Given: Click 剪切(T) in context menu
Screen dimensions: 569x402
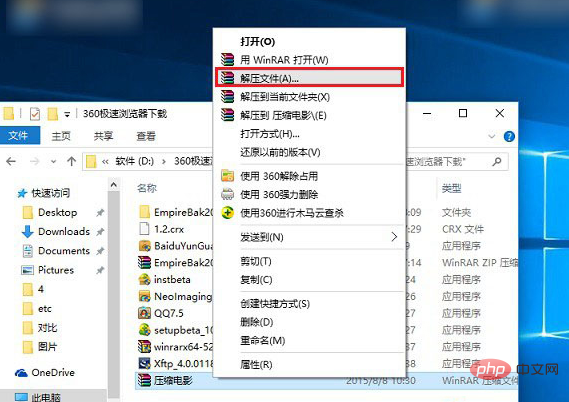Looking at the screenshot, I should click(x=309, y=261).
